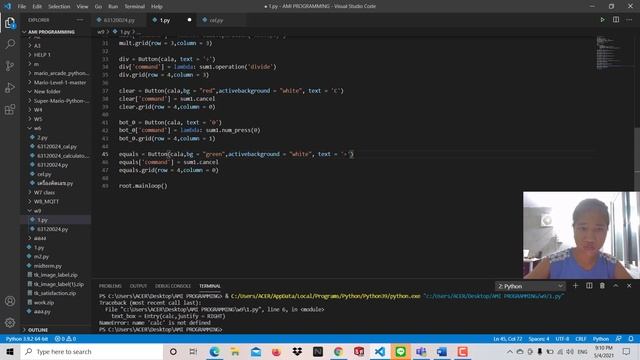Click the feedback icon in status bar
640x360 pixels.
pyautogui.click(x=619, y=339)
